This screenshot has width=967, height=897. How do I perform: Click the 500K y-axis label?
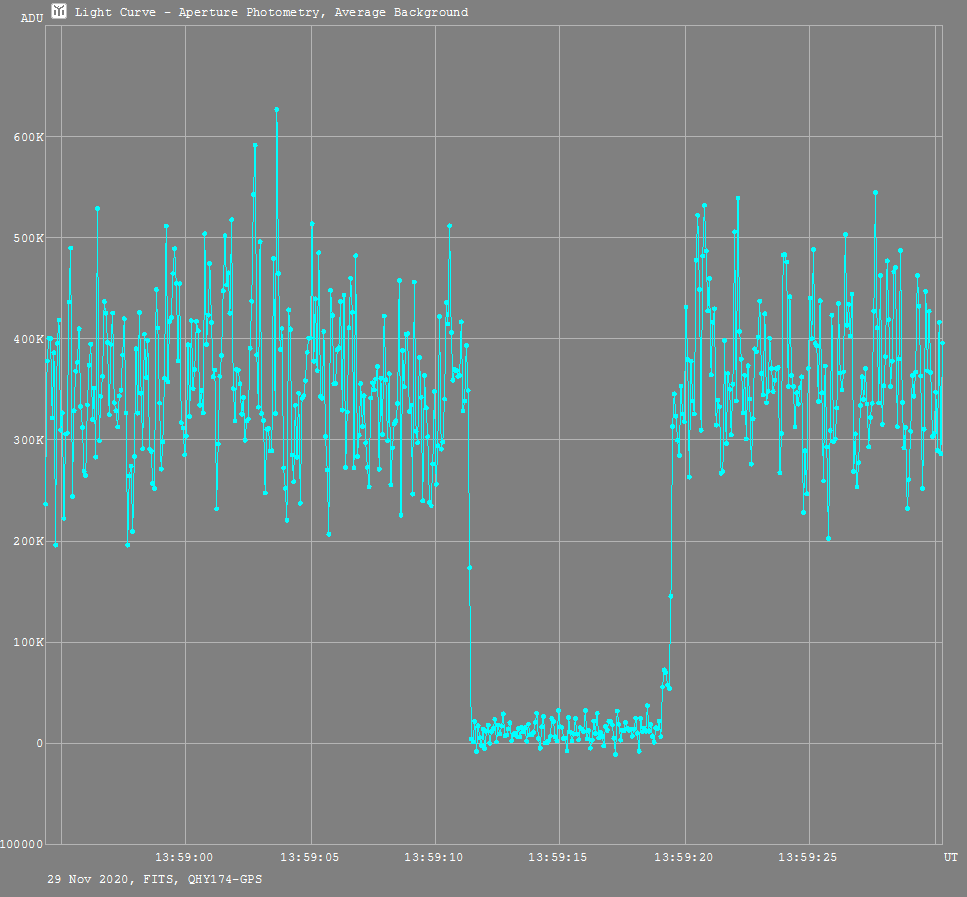(x=28, y=238)
